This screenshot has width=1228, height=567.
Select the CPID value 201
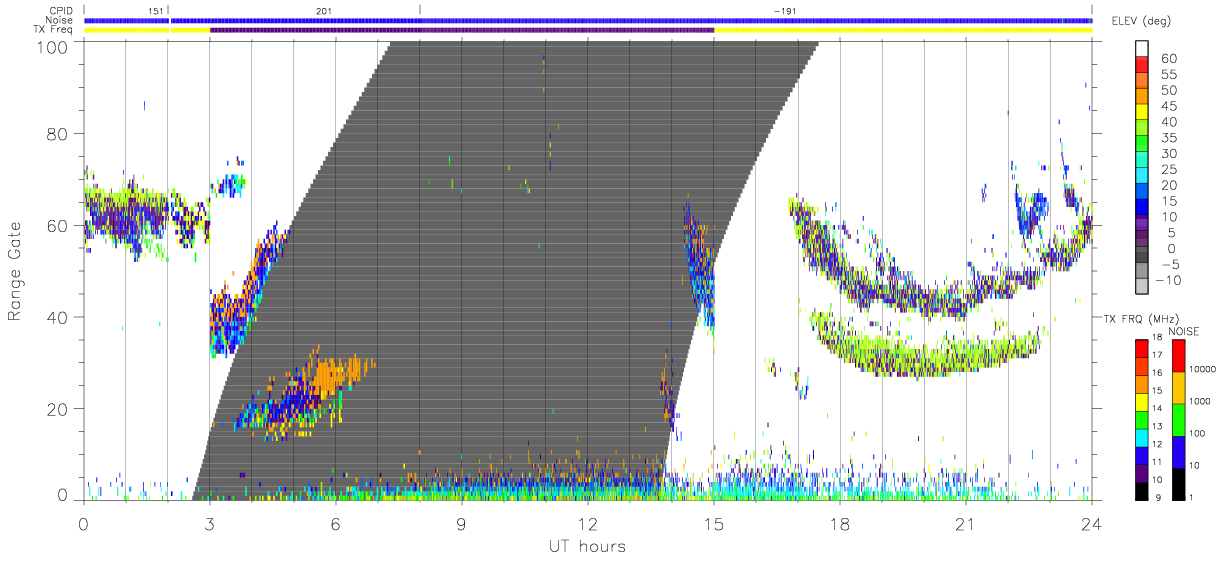click(x=322, y=10)
